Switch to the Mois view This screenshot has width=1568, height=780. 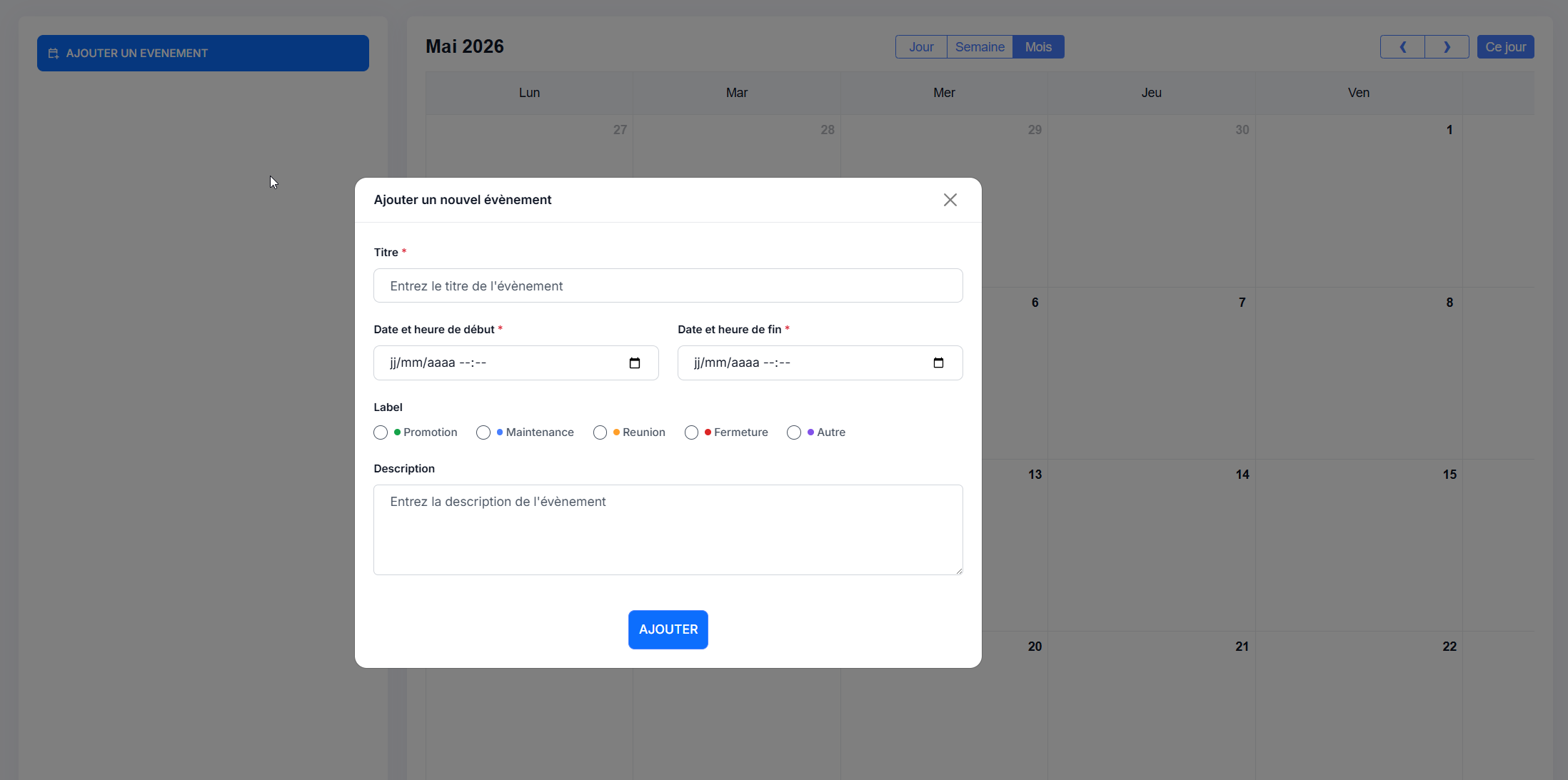tap(1038, 47)
